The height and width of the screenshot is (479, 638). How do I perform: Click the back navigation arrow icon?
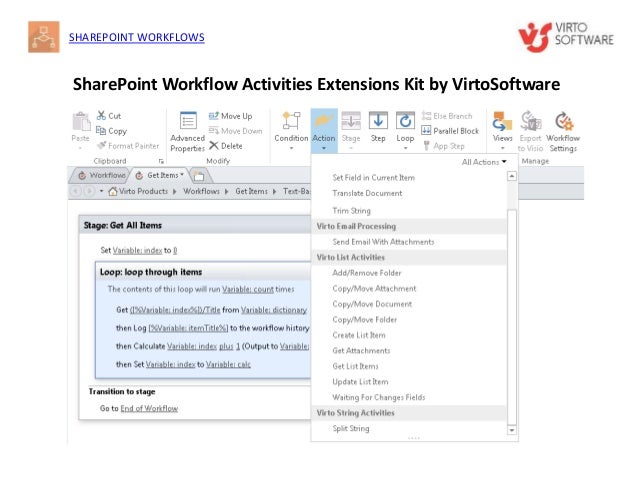[x=76, y=191]
